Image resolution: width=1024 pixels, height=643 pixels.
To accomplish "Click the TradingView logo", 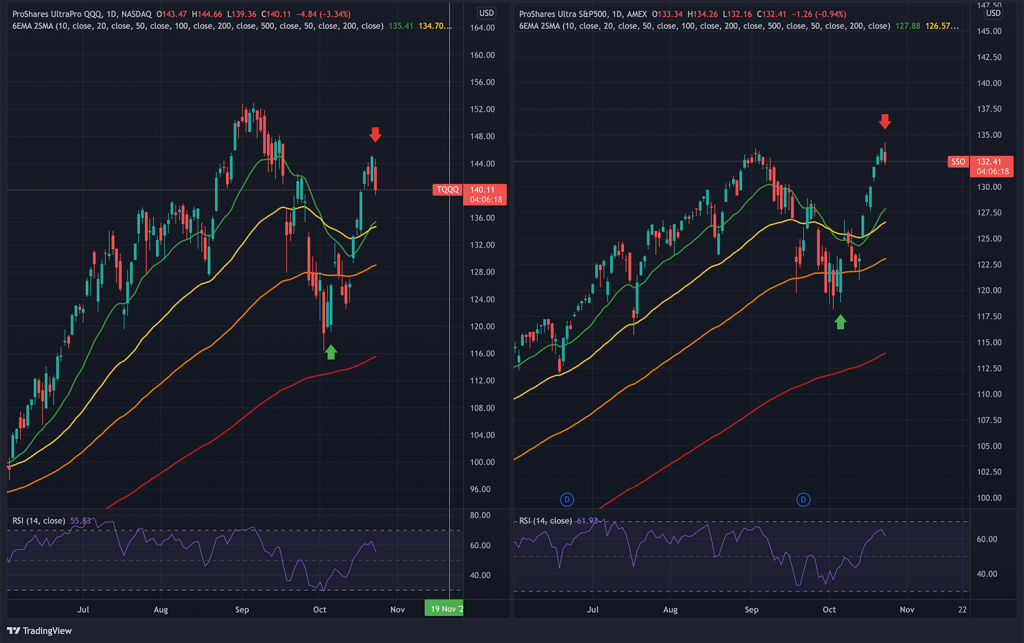I will [39, 631].
